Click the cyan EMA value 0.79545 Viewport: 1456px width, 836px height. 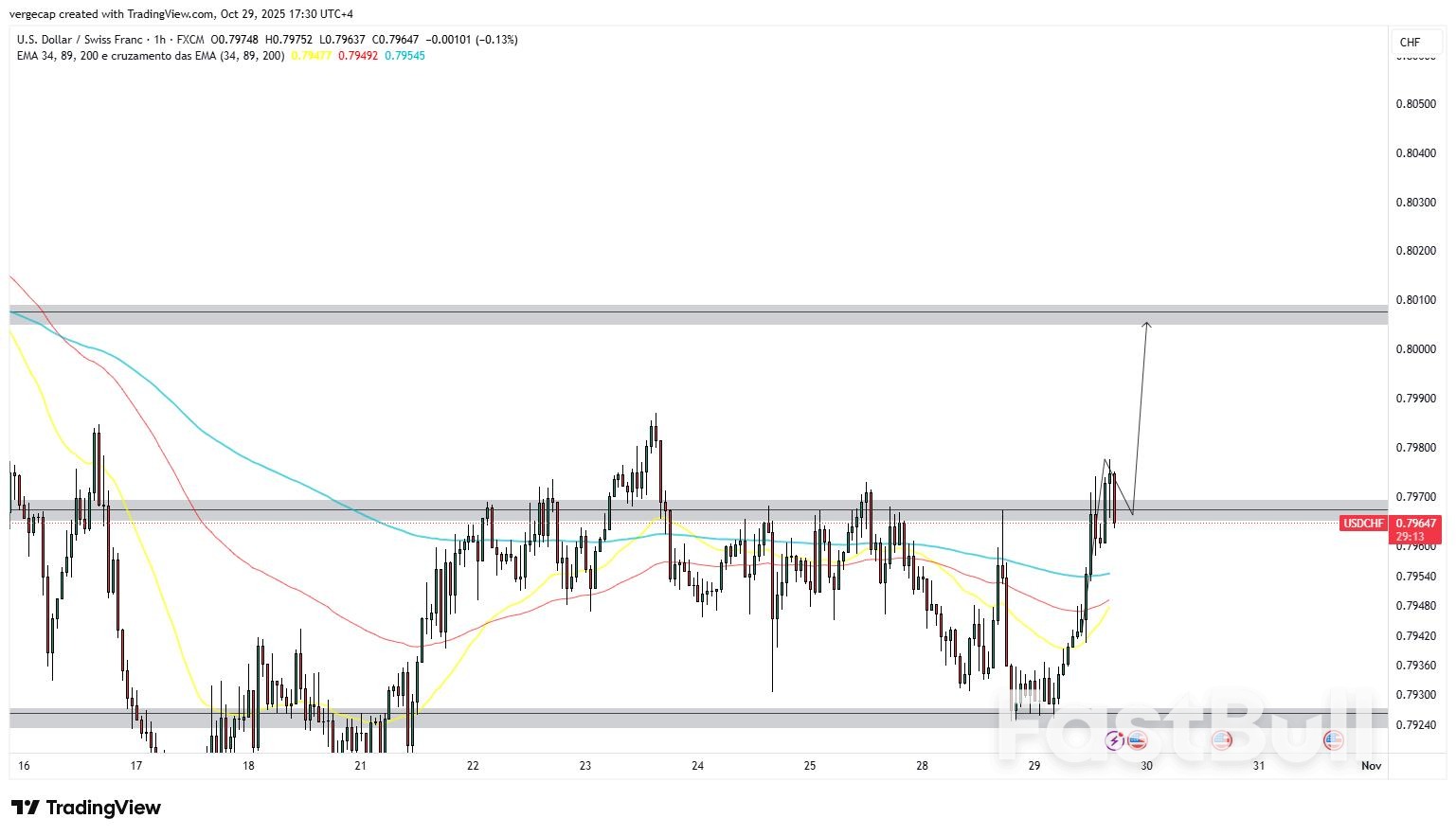click(x=404, y=56)
